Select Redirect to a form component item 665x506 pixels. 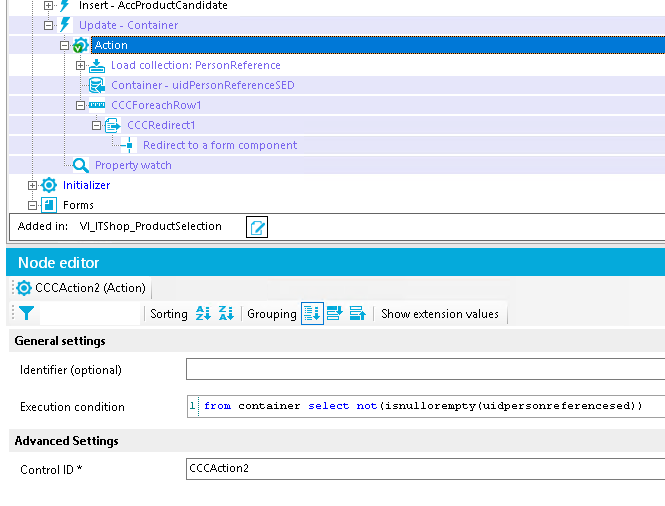[220, 145]
